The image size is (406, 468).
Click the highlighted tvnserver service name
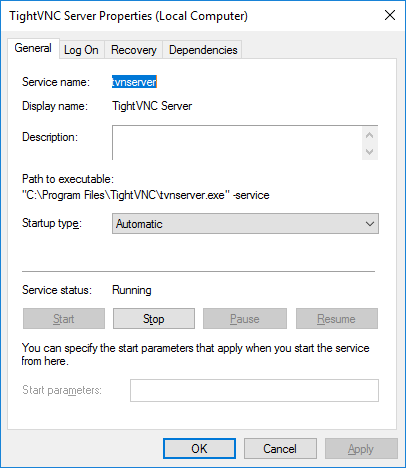click(x=134, y=82)
